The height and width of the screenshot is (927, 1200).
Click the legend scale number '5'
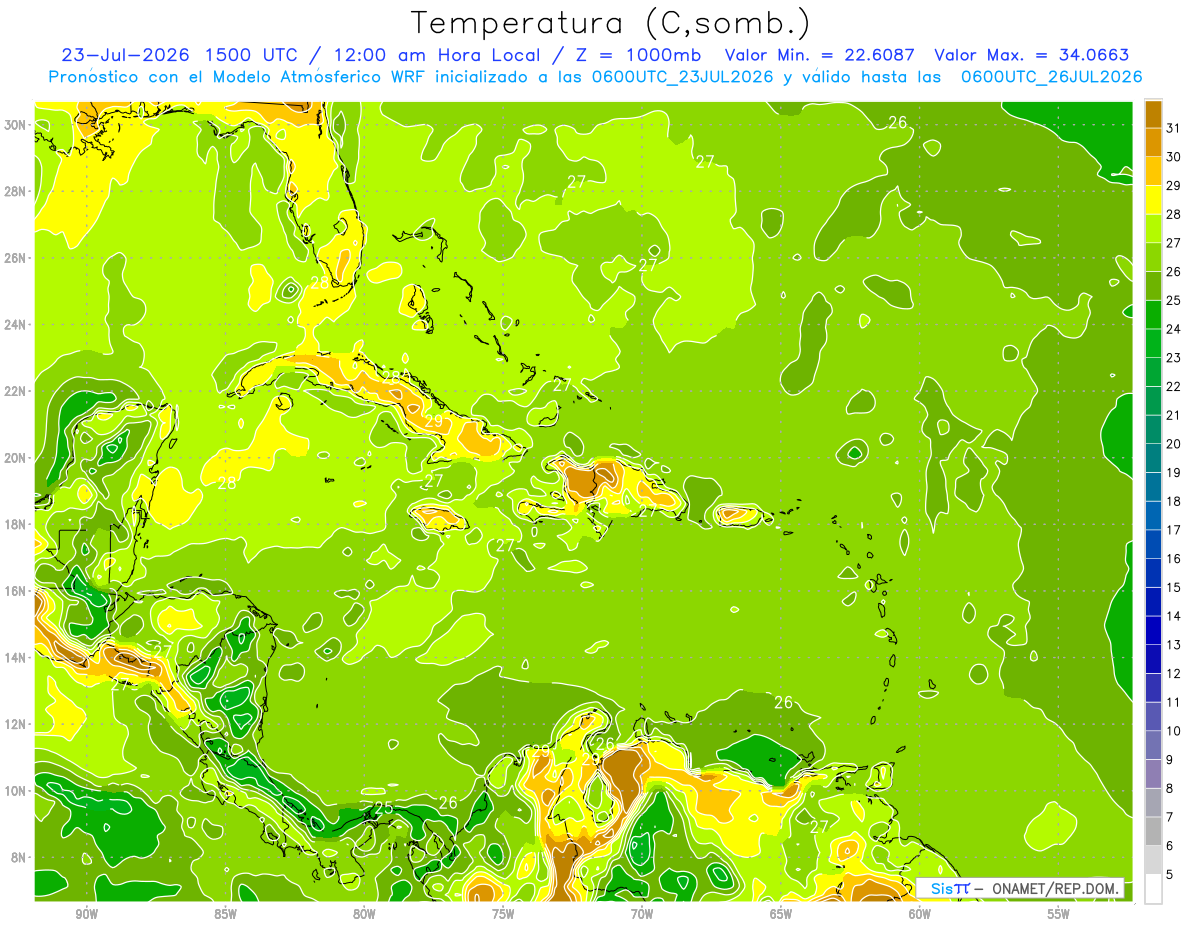(1171, 875)
